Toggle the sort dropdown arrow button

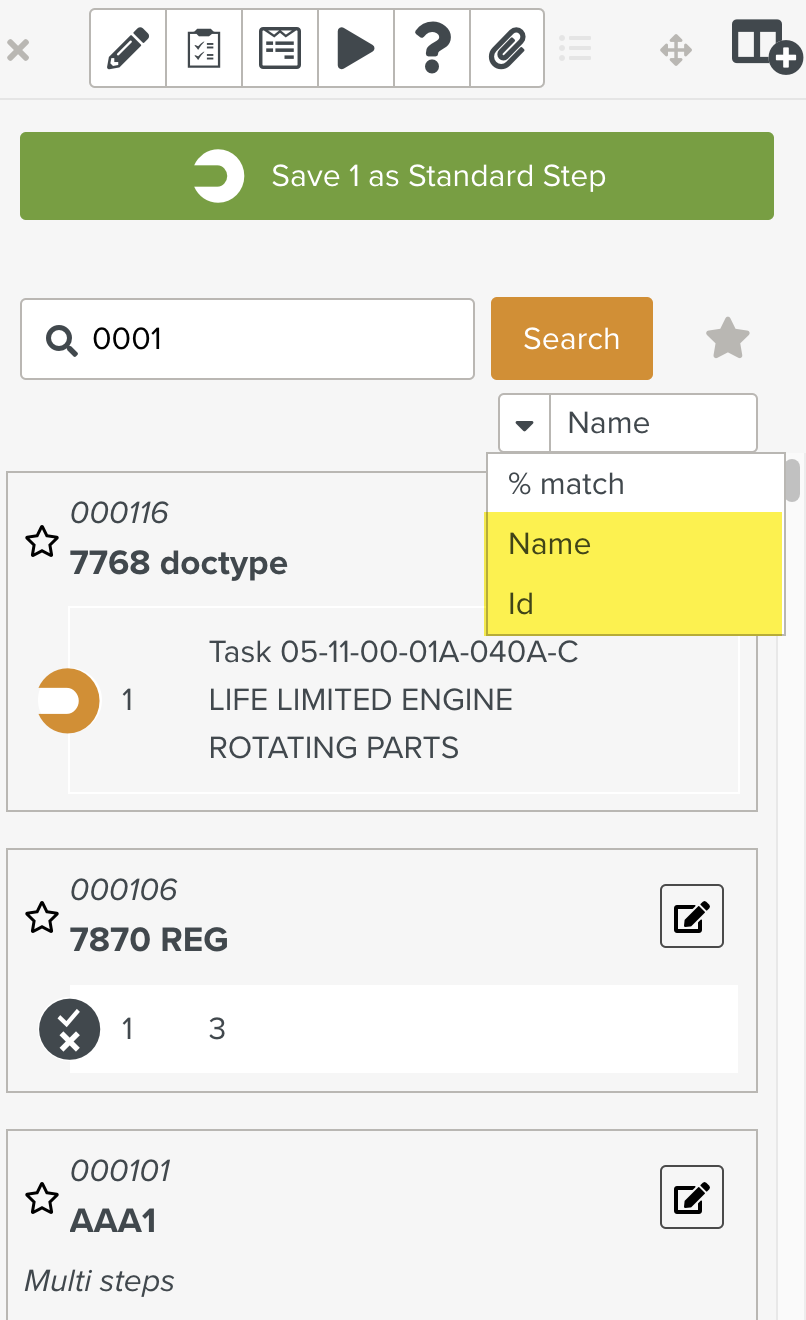(x=524, y=424)
